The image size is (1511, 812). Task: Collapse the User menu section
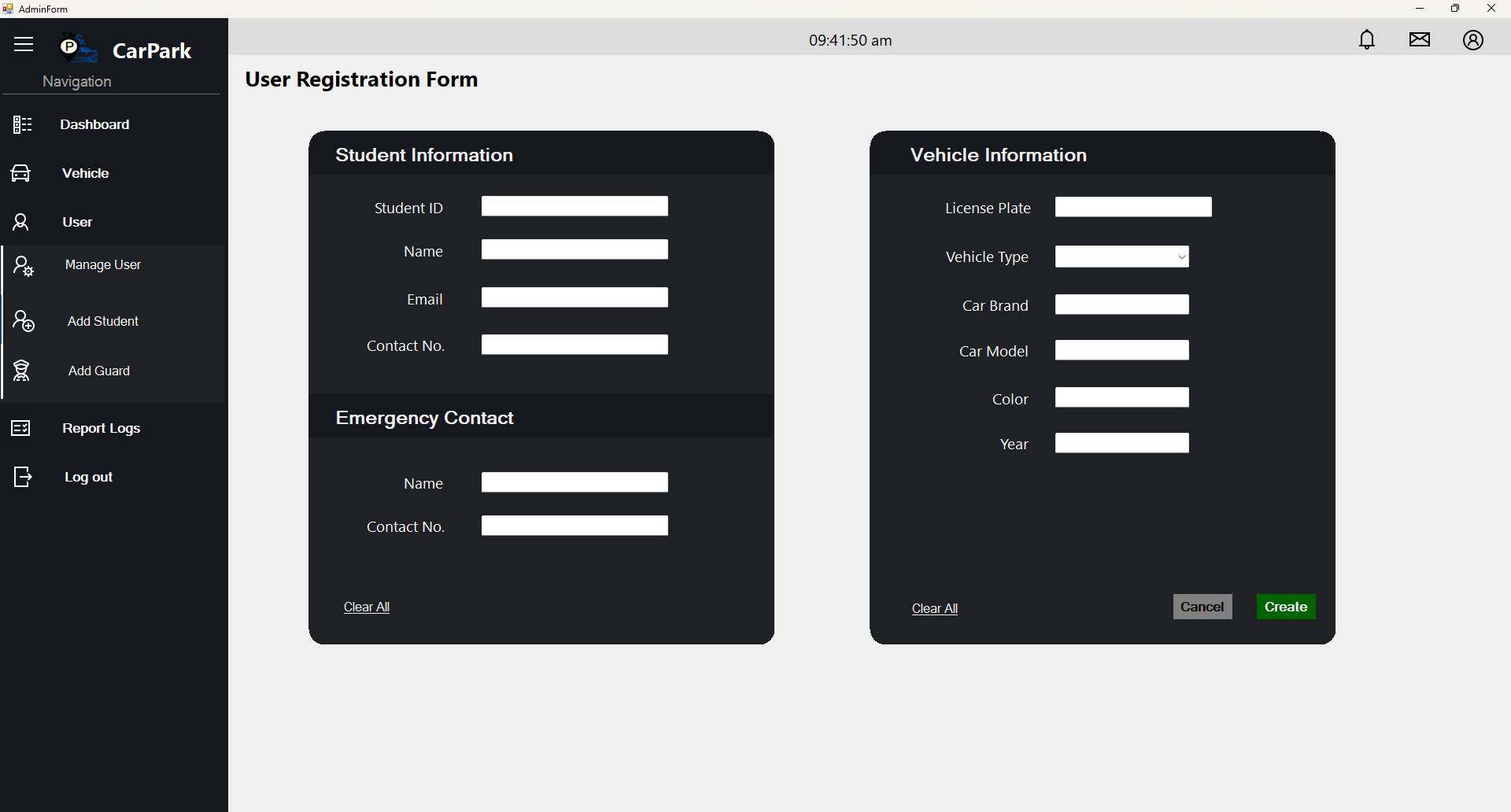[77, 222]
